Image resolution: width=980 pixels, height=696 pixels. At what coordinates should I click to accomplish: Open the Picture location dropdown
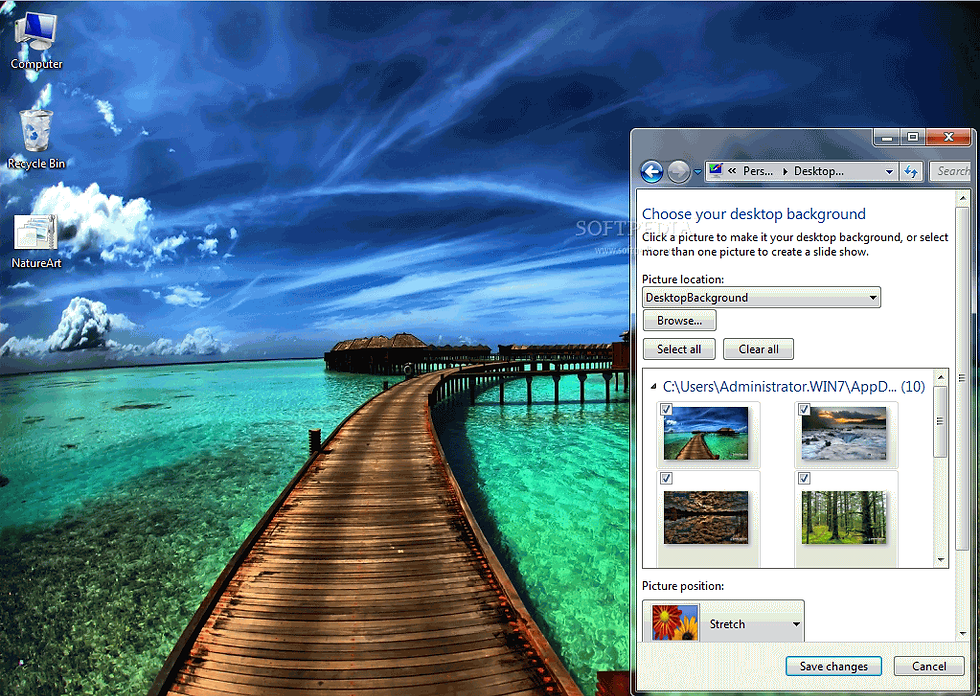pyautogui.click(x=873, y=297)
